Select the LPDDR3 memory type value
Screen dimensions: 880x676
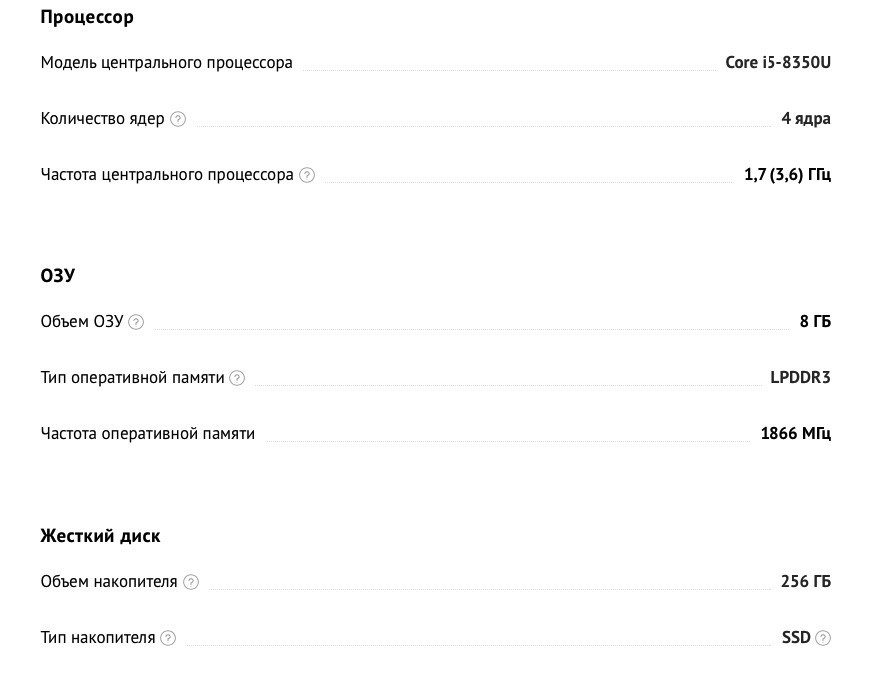800,378
